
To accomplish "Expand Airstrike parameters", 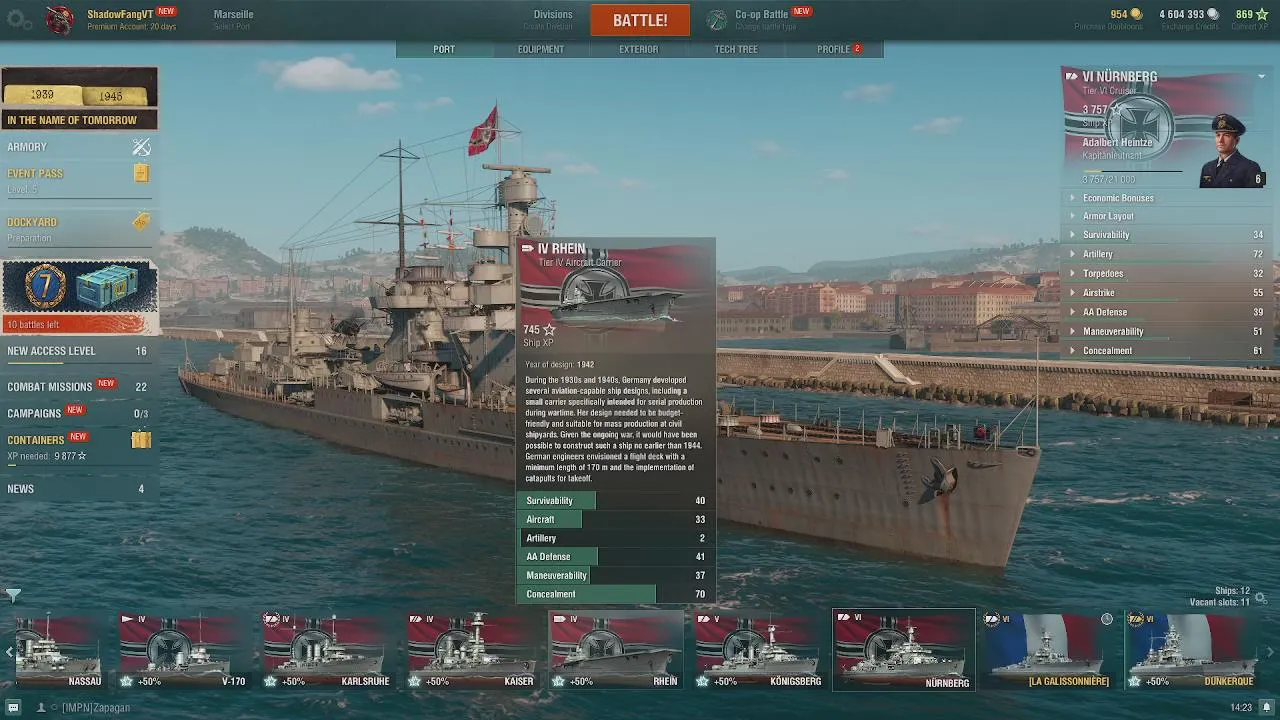I will coord(1168,293).
